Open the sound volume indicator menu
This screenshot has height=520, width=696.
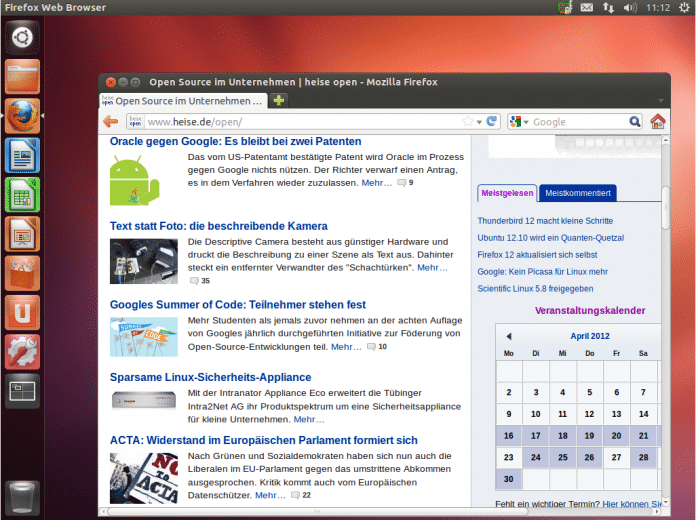(630, 8)
